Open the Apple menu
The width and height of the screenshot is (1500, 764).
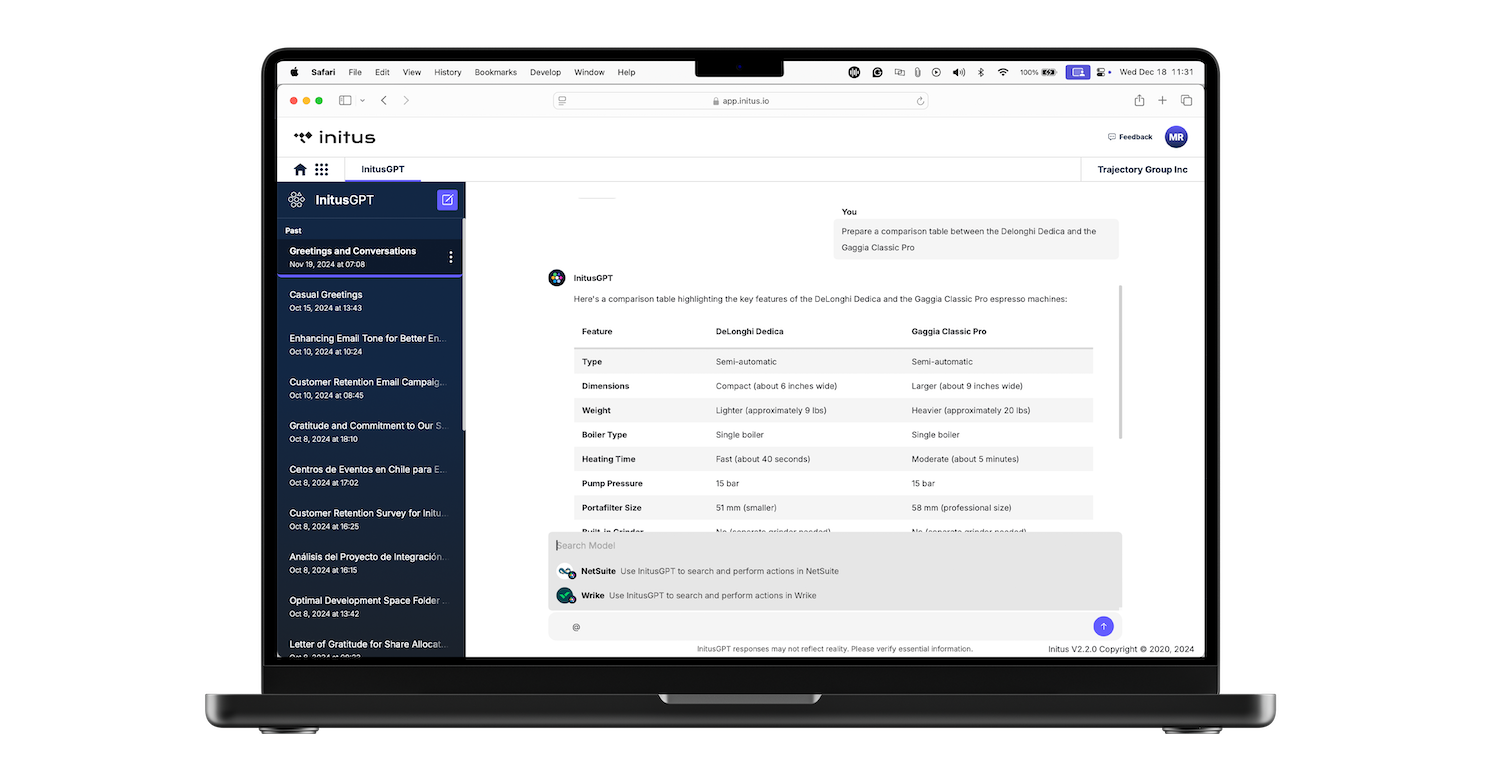[295, 72]
